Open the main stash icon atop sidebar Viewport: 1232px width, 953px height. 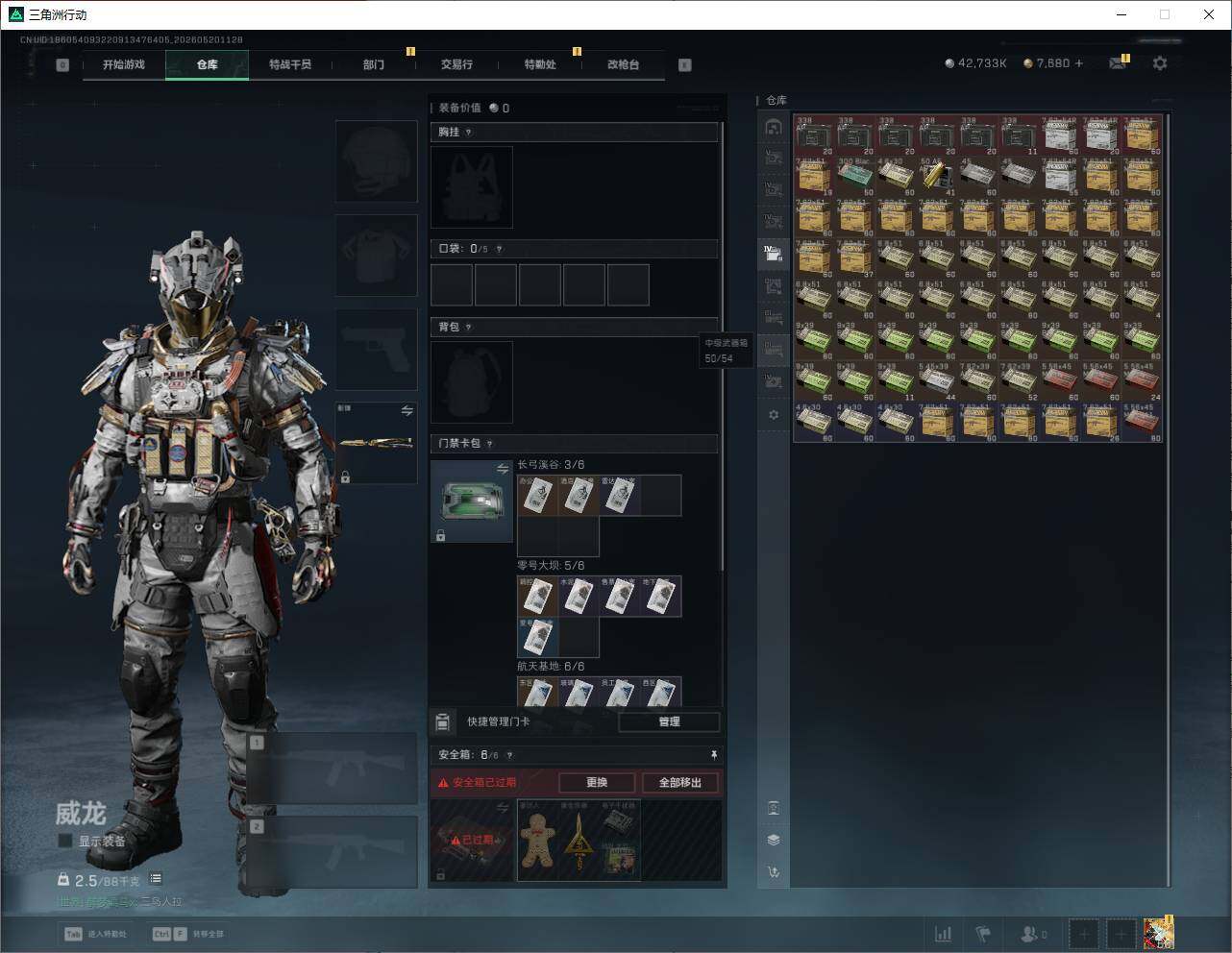pos(774,127)
